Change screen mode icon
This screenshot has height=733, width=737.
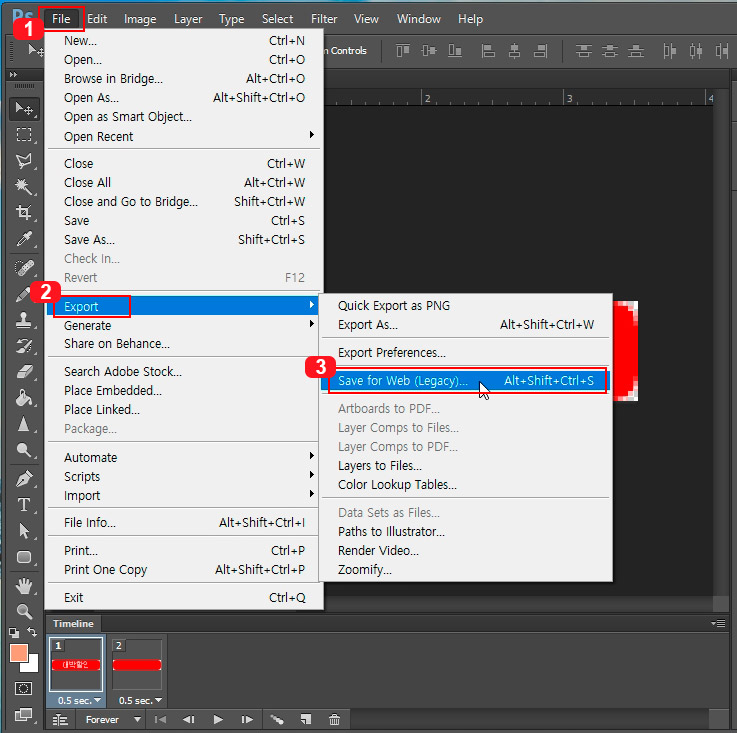coord(24,715)
